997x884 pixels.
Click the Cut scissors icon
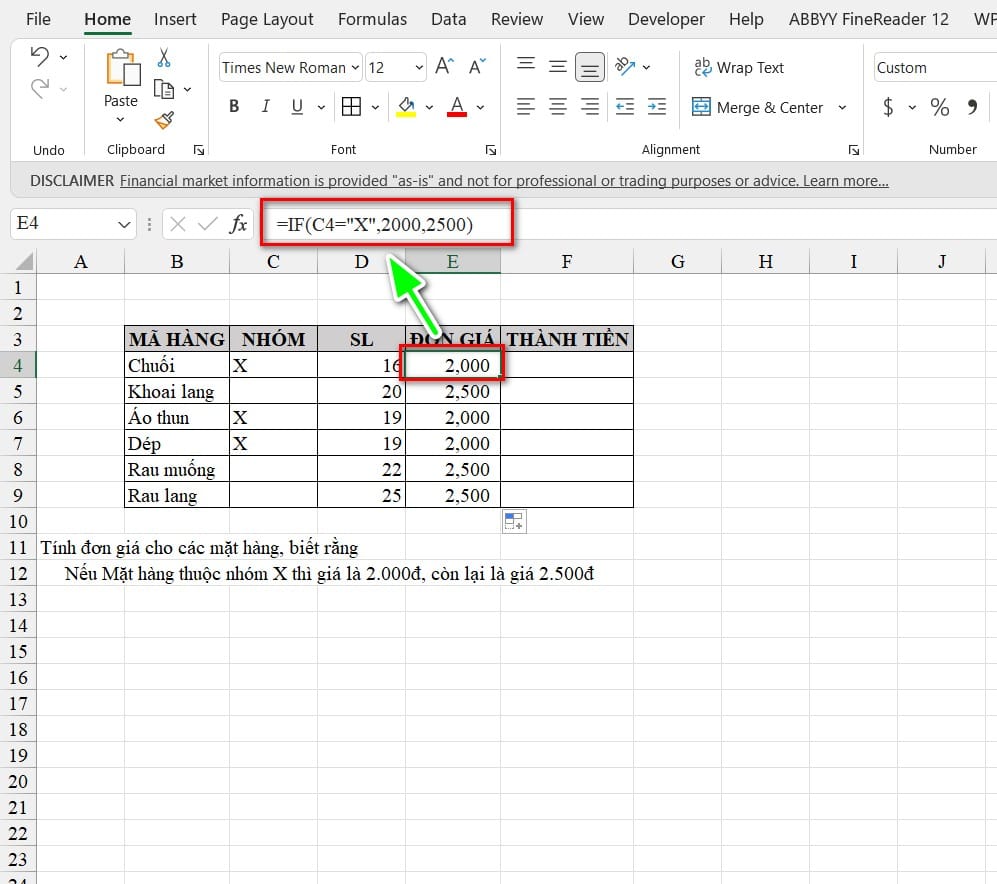(x=163, y=58)
